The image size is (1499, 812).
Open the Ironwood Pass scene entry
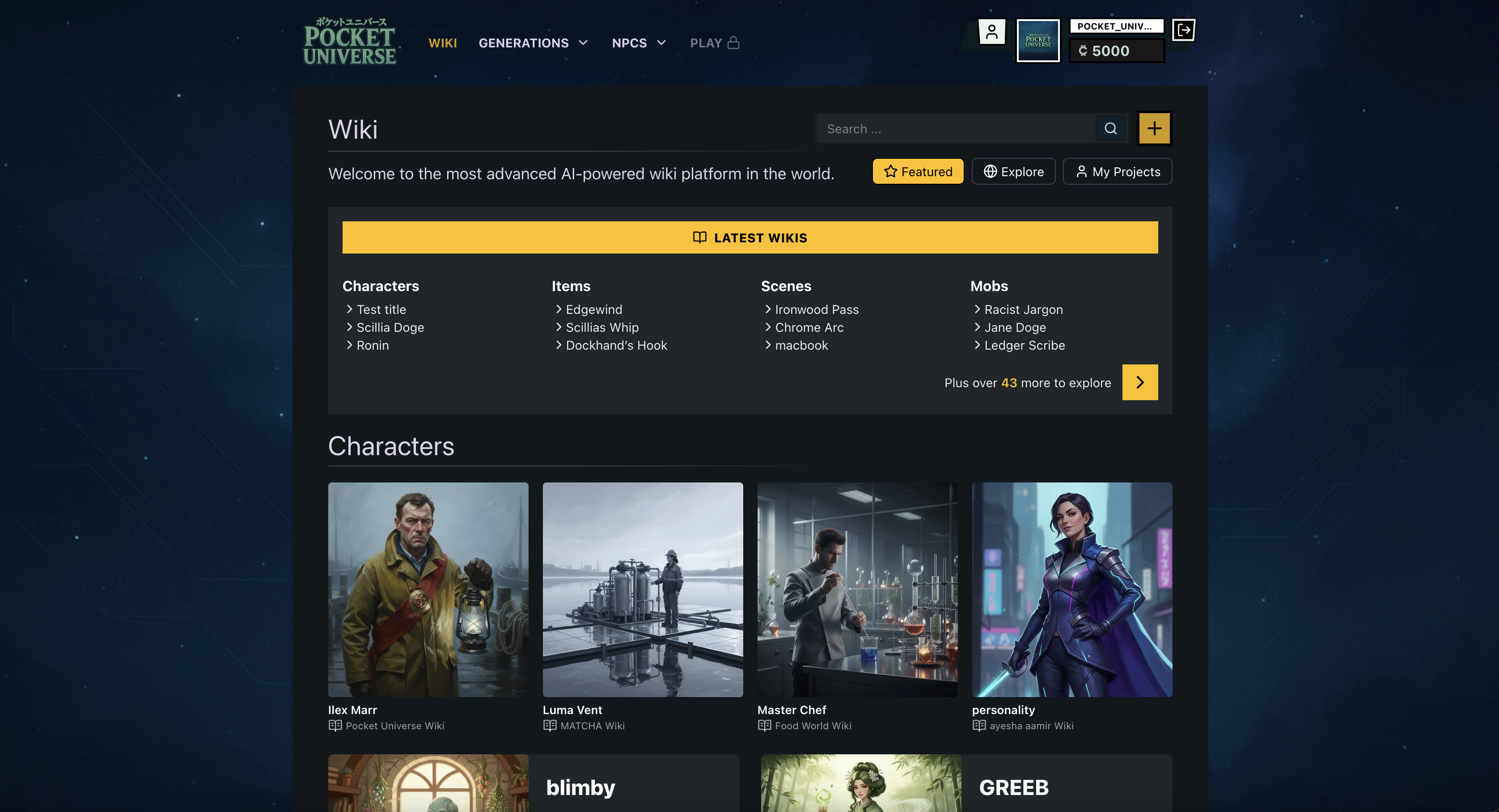tap(817, 309)
